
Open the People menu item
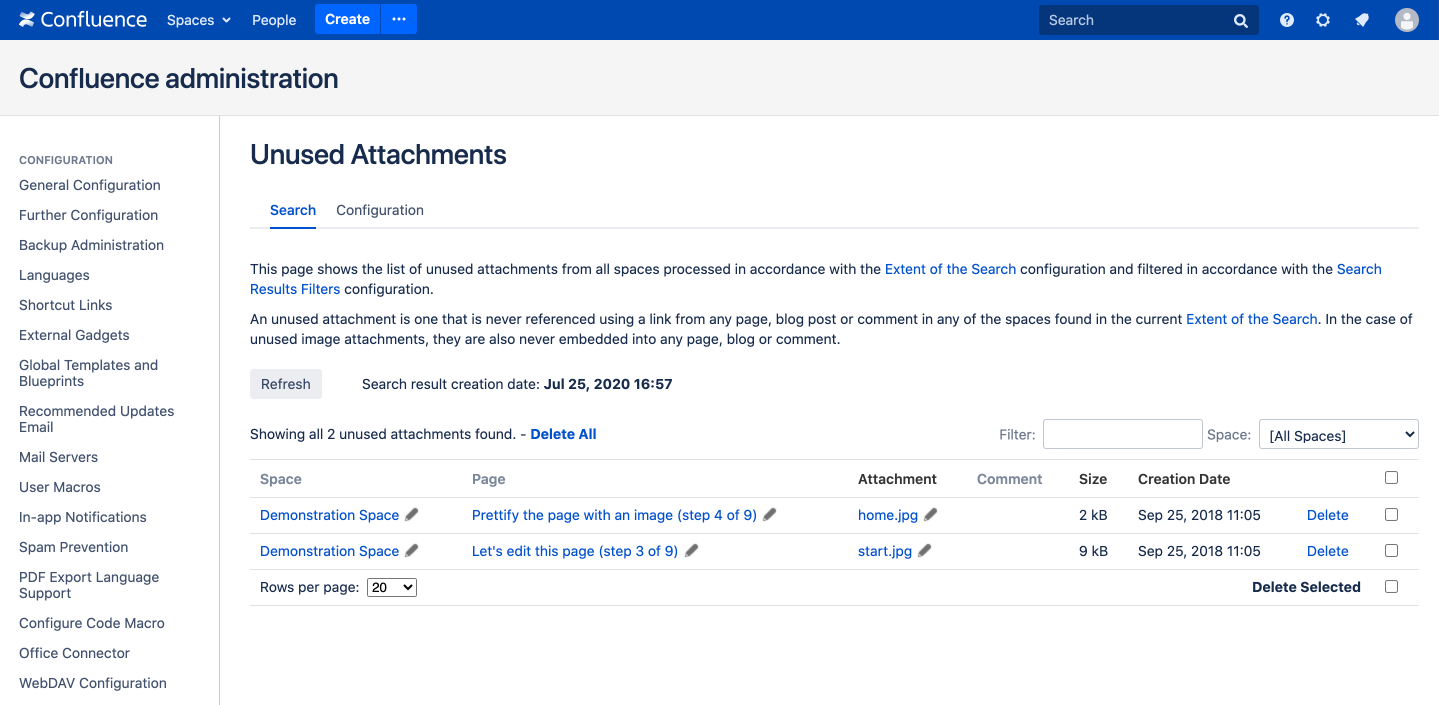tap(274, 20)
